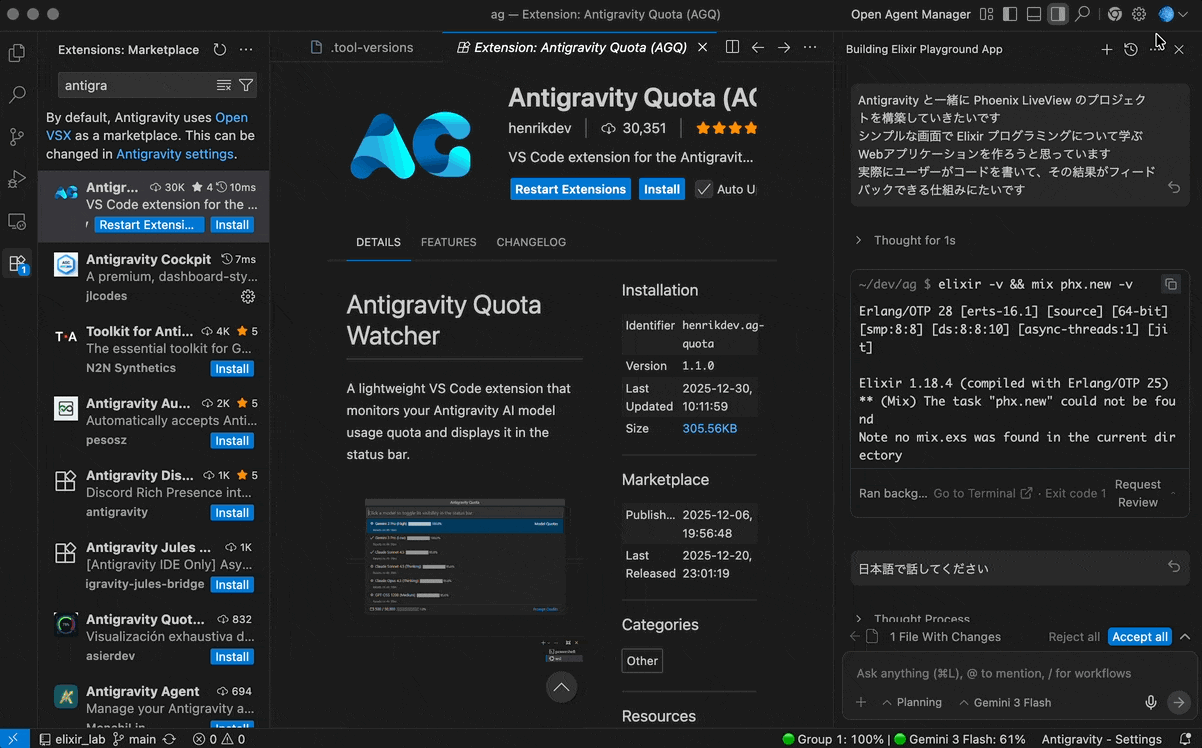The height and width of the screenshot is (748, 1202).
Task: Open the Explorer view in activity bar
Action: tap(17, 53)
